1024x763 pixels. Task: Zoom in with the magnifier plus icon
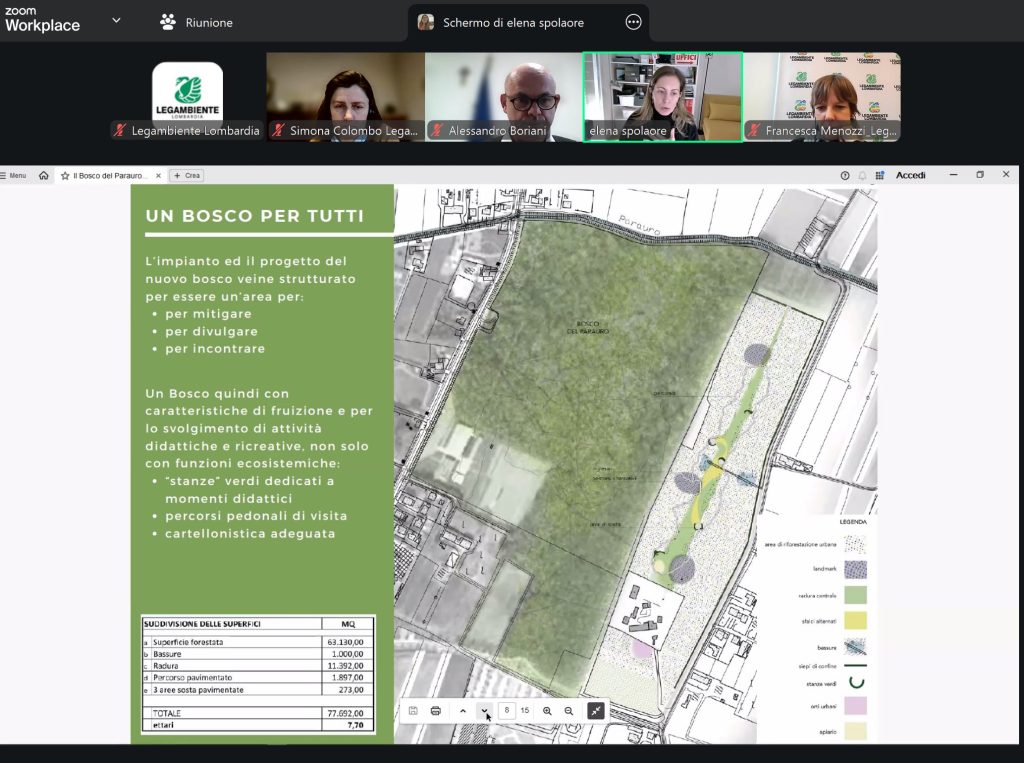[547, 711]
